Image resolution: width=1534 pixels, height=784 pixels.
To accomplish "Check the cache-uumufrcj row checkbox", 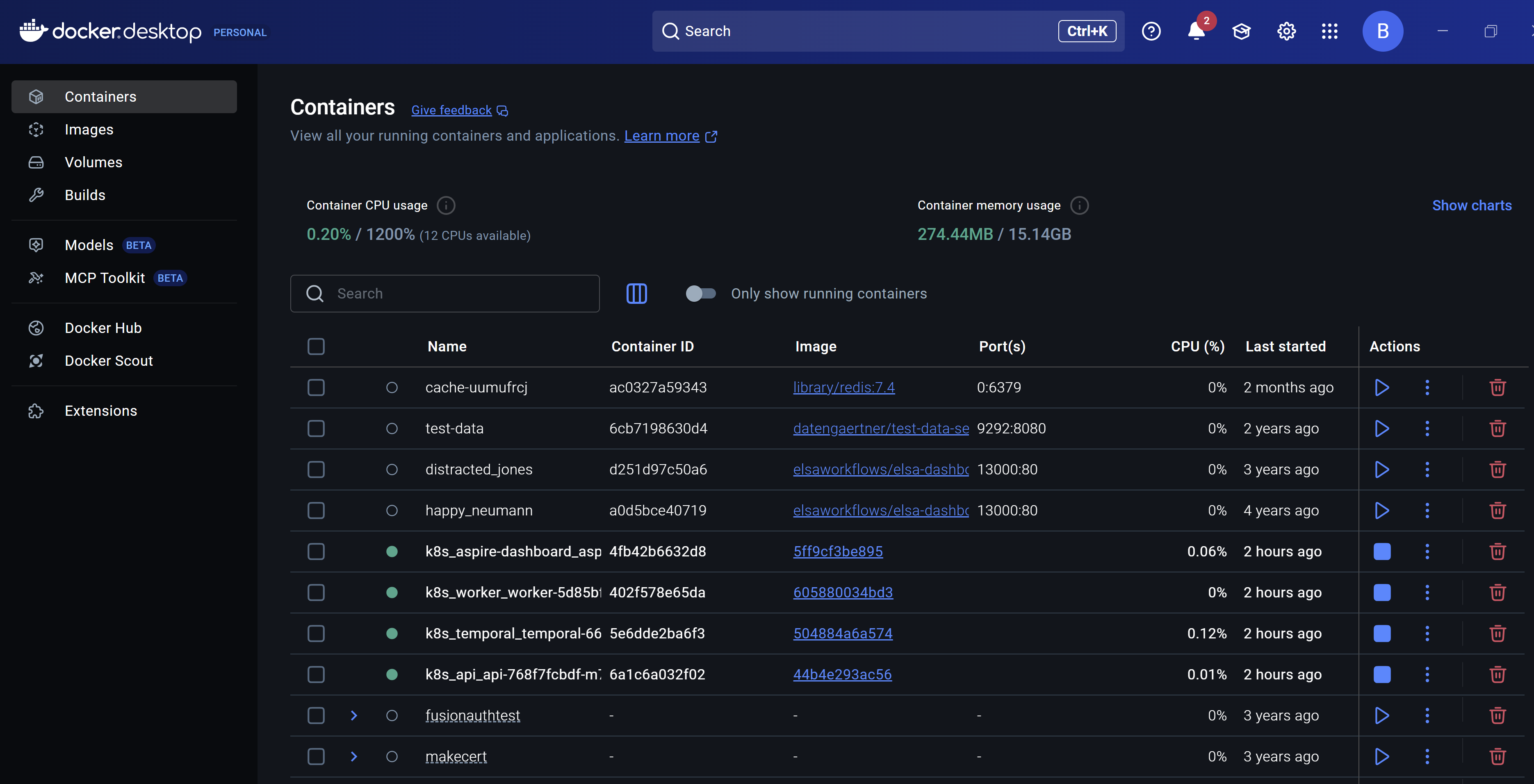I will tap(316, 387).
